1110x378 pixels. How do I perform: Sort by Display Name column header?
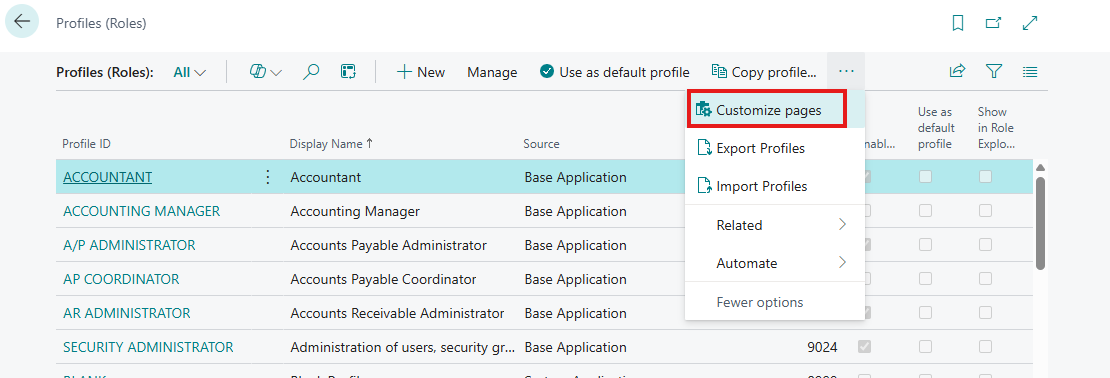(331, 144)
